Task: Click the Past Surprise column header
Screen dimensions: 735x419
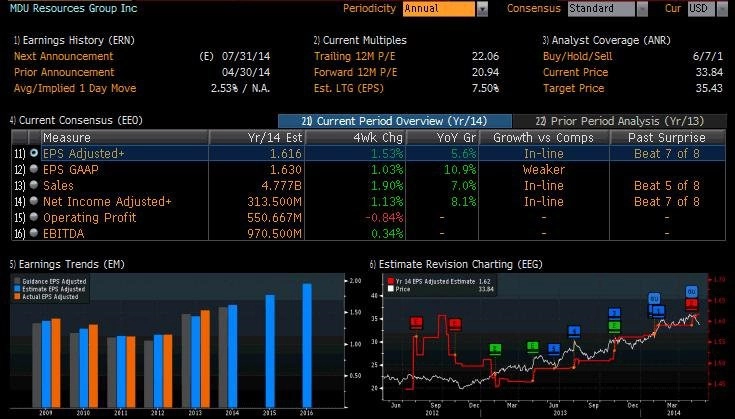Action: tap(667, 137)
